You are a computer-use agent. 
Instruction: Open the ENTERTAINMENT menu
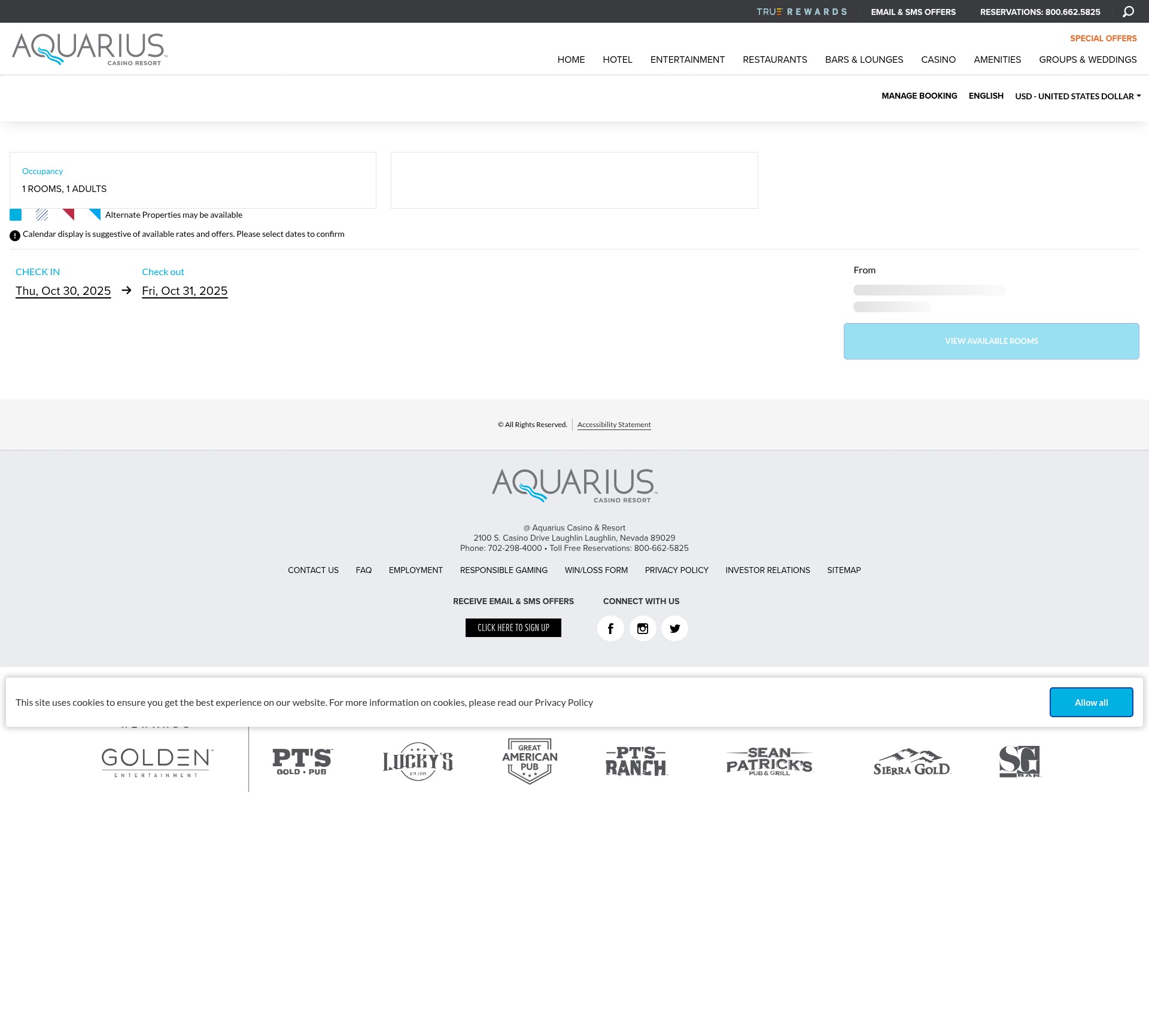[688, 60]
